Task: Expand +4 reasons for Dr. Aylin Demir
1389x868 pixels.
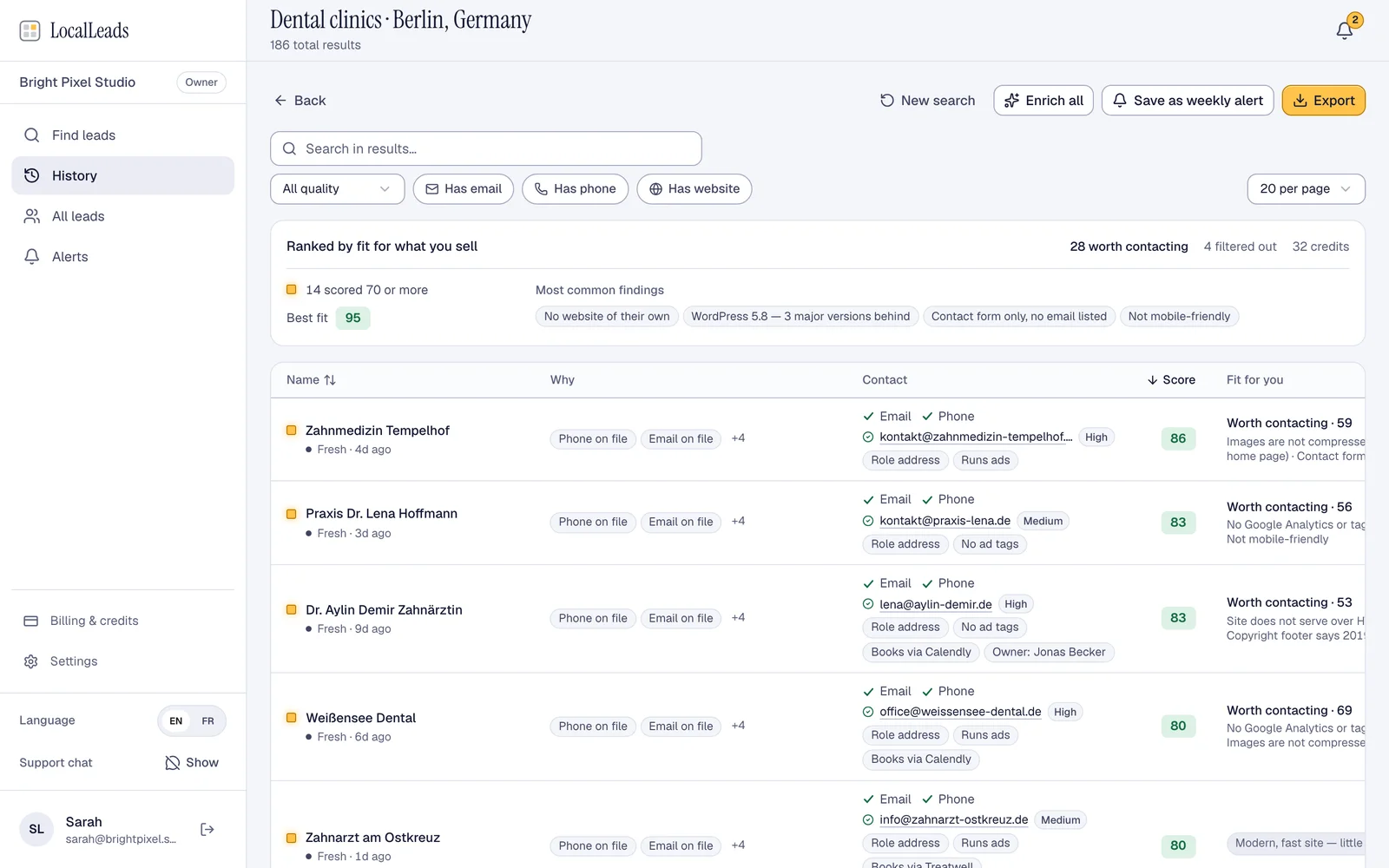Action: pos(739,618)
